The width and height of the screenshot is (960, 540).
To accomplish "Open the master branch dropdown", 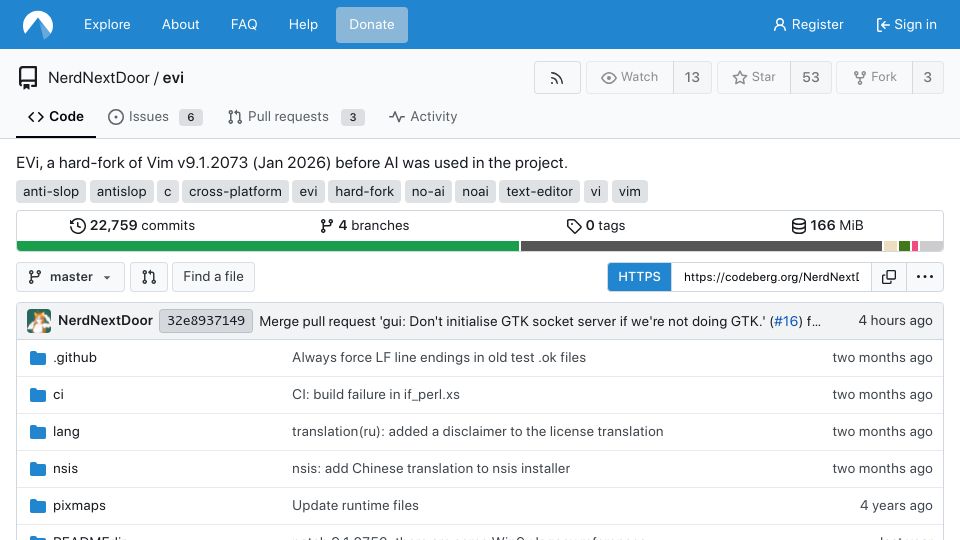I will (70, 277).
